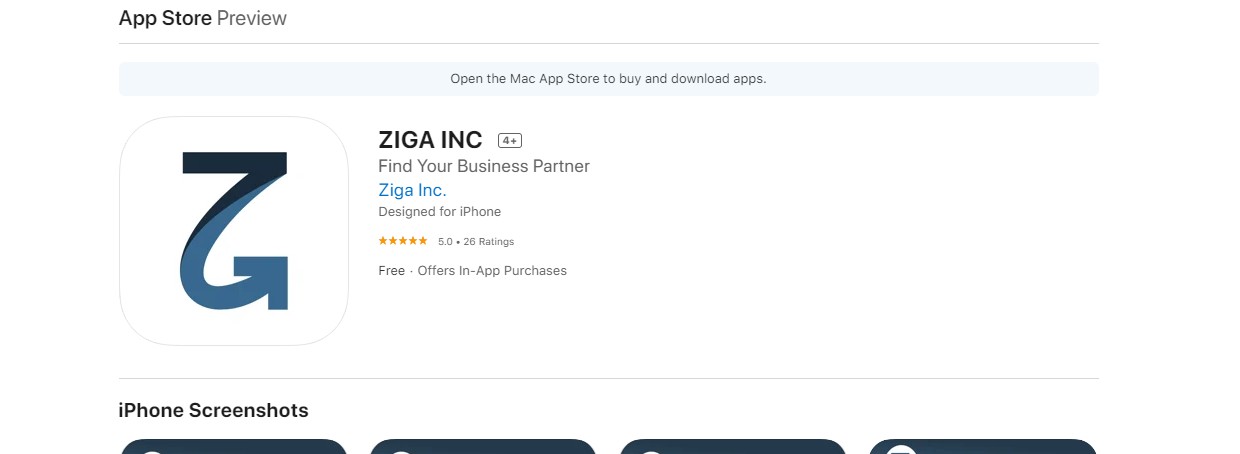Open the Ziga Inc. developer link

coord(412,190)
